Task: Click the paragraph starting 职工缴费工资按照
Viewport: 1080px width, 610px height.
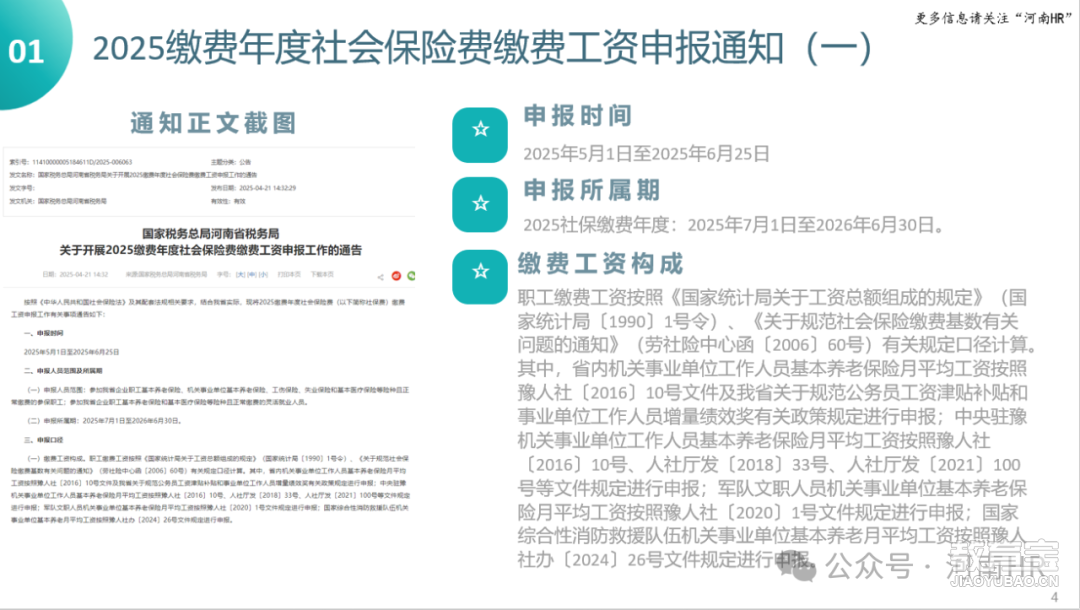Action: pyautogui.click(x=776, y=428)
